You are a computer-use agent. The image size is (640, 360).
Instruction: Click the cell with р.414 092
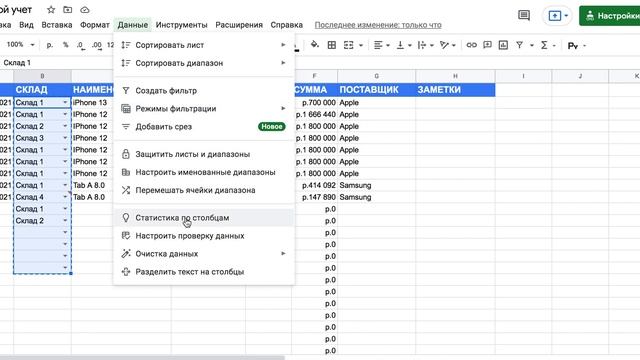314,185
